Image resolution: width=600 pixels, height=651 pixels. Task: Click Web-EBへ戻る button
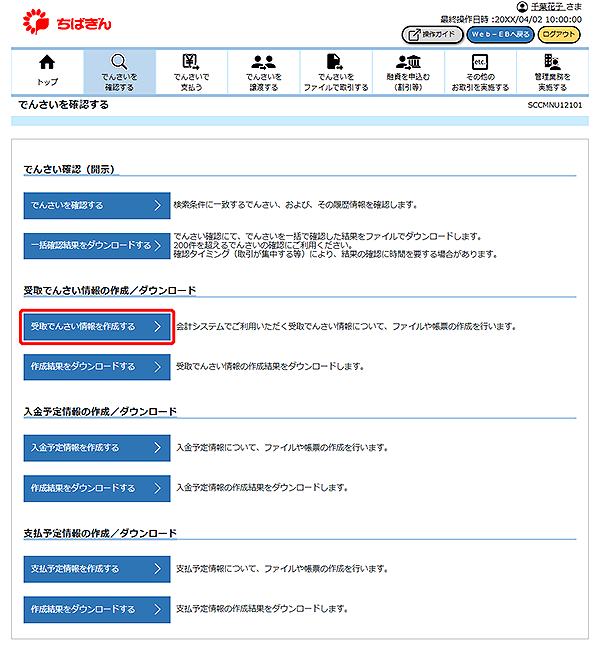coord(500,34)
